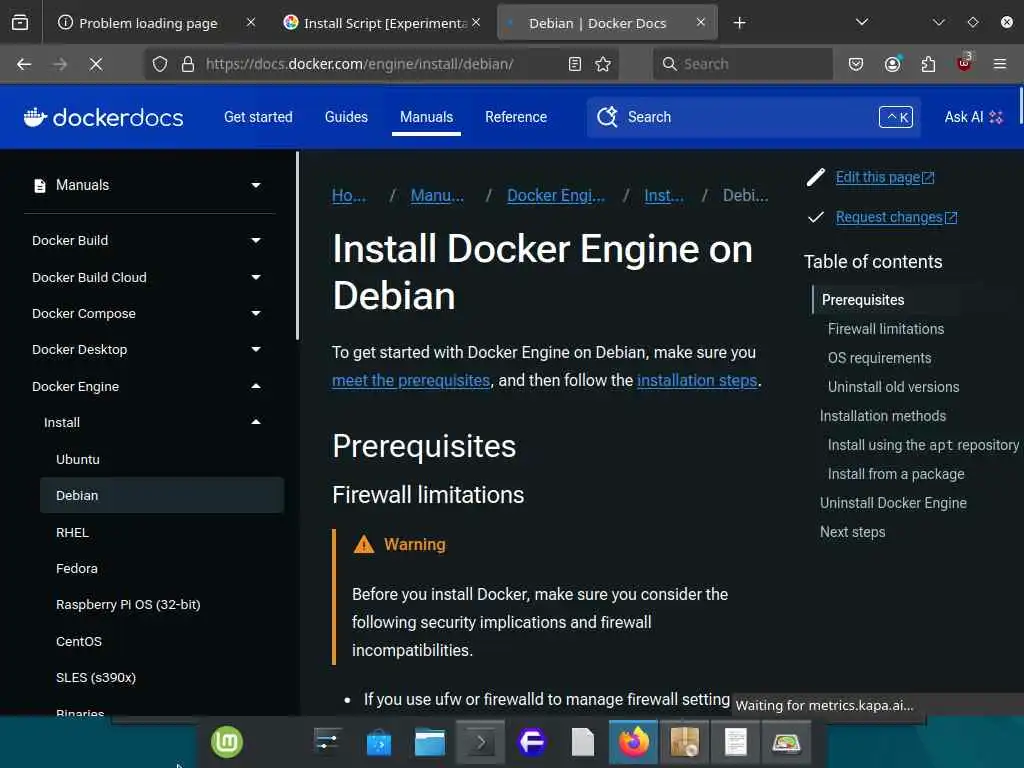Open Firefox account icon
This screenshot has height=768, width=1024.
893,64
